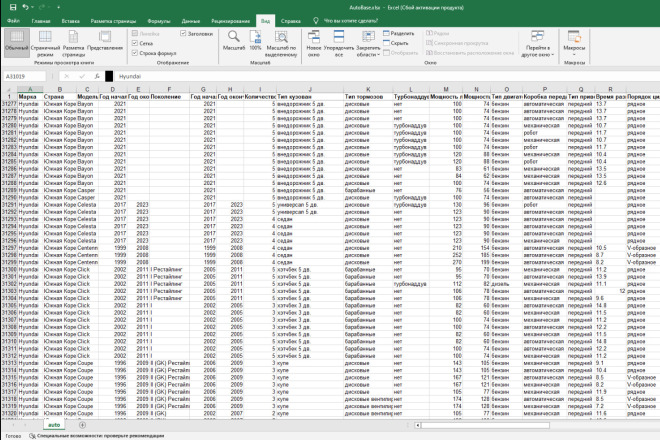Open the Представления custom views icon

[105, 41]
